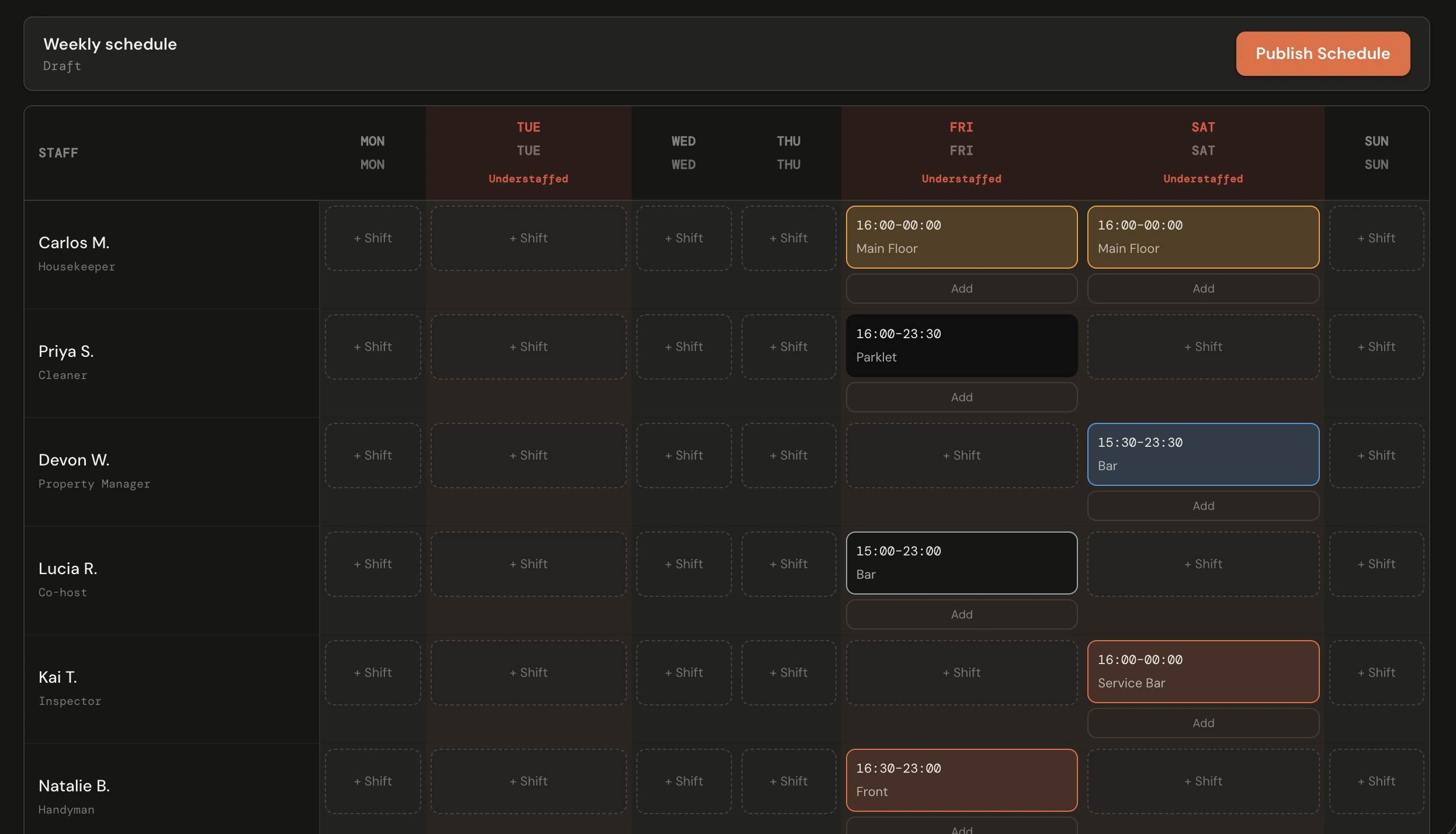Add a Wednesday shift for Kai T.
This screenshot has height=834, width=1456.
(x=684, y=672)
